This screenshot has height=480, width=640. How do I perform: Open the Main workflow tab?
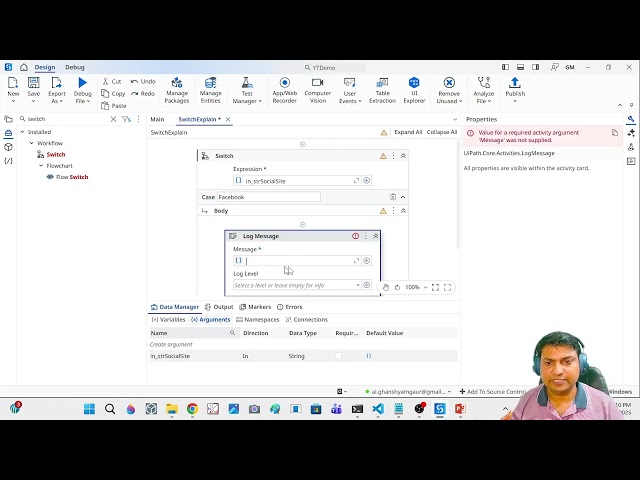tap(157, 119)
